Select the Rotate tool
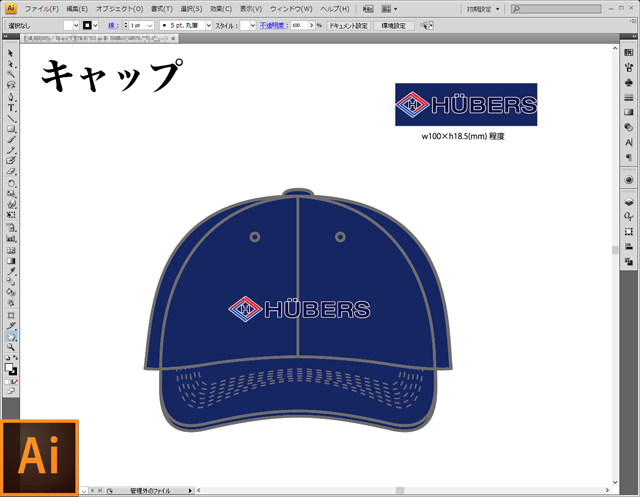The height and width of the screenshot is (497, 640). [11, 183]
